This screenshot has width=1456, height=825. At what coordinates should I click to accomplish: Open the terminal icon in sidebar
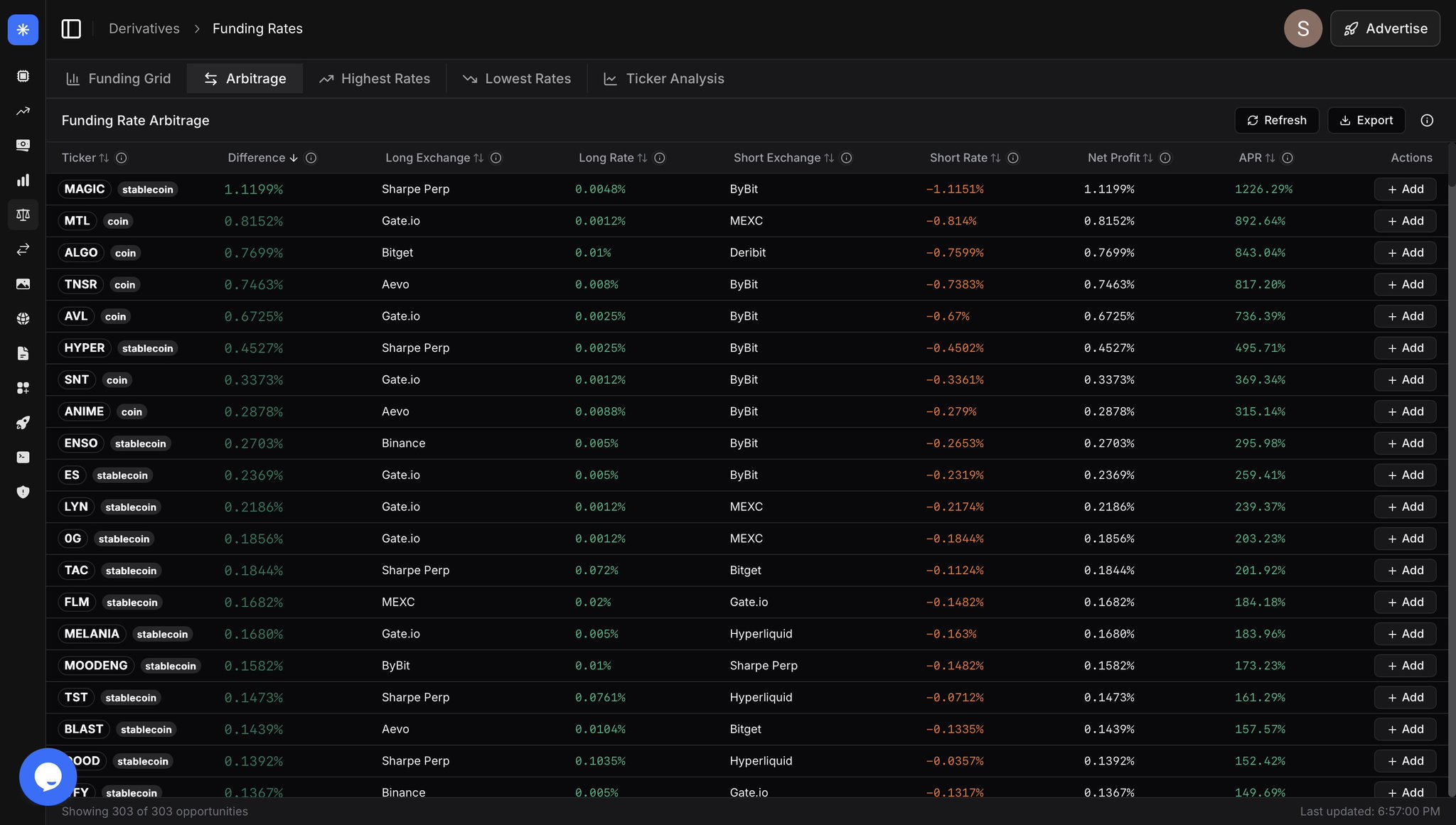click(x=23, y=457)
